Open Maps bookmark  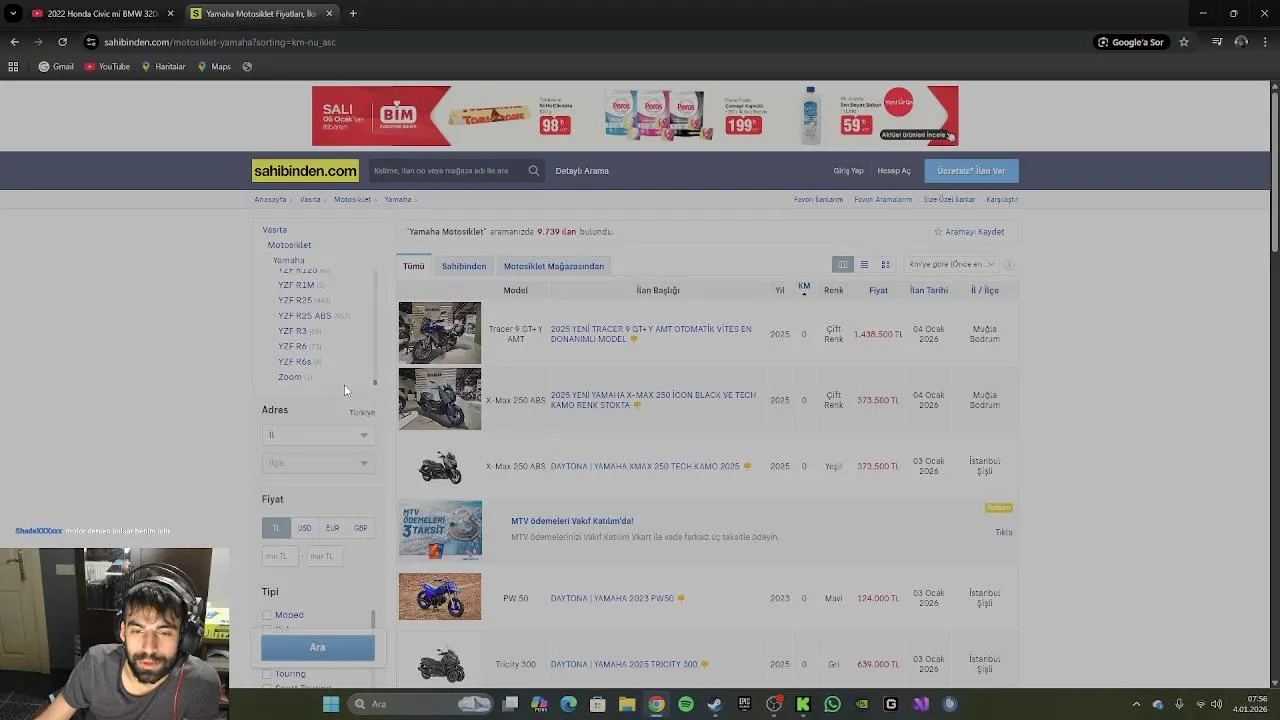pos(214,67)
